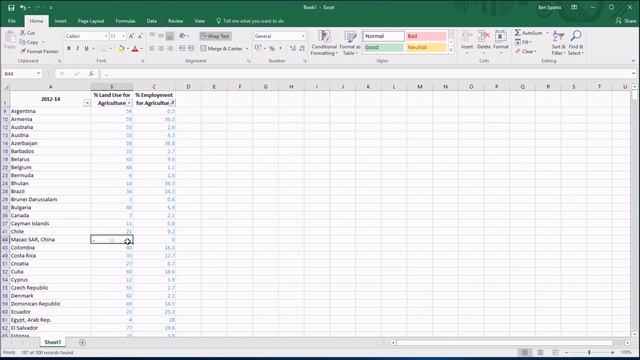Open the General number format dropdown
The image size is (640, 360).
pos(303,36)
